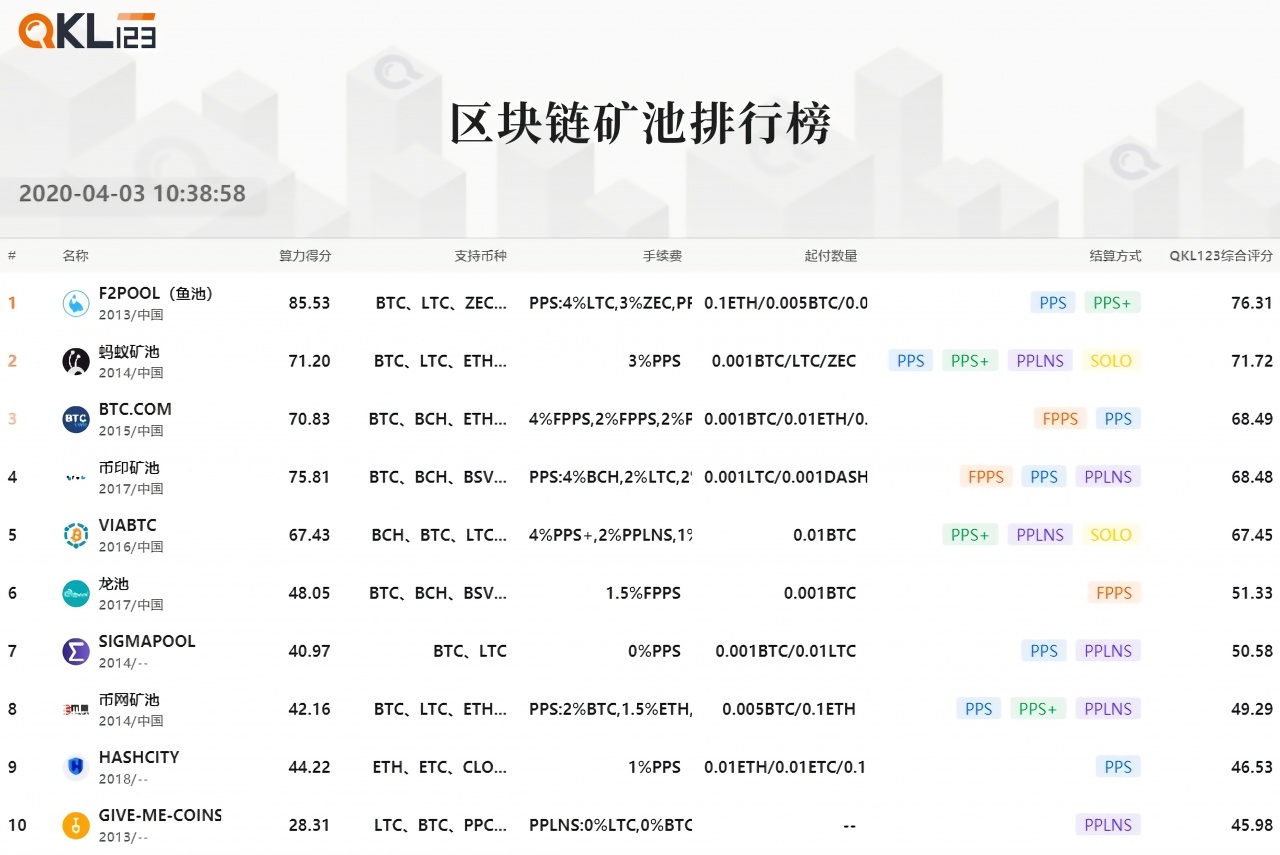The height and width of the screenshot is (855, 1280).
Task: Select the HASHCITY name text
Action: coord(139,757)
